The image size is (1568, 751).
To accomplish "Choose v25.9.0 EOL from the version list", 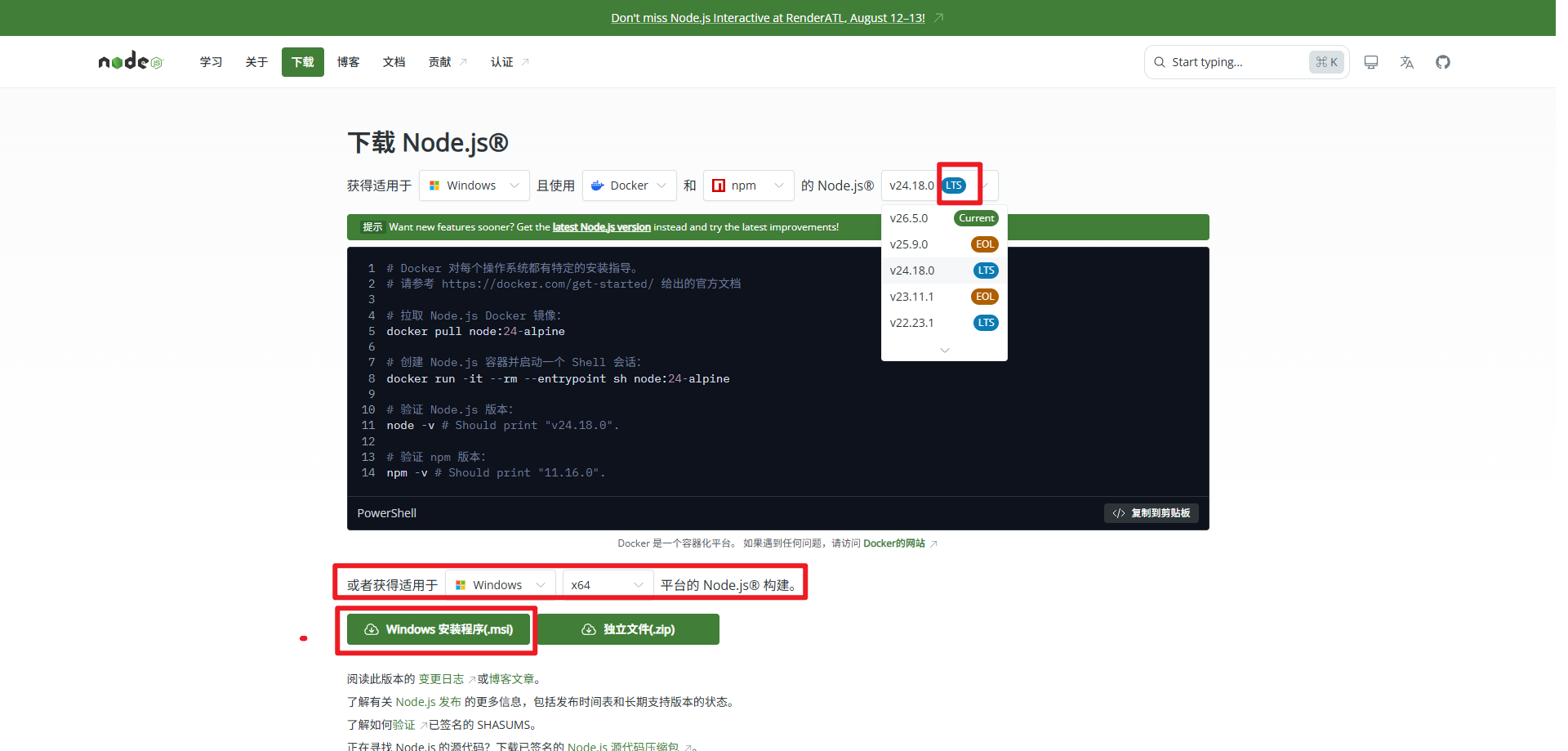I will [x=944, y=244].
